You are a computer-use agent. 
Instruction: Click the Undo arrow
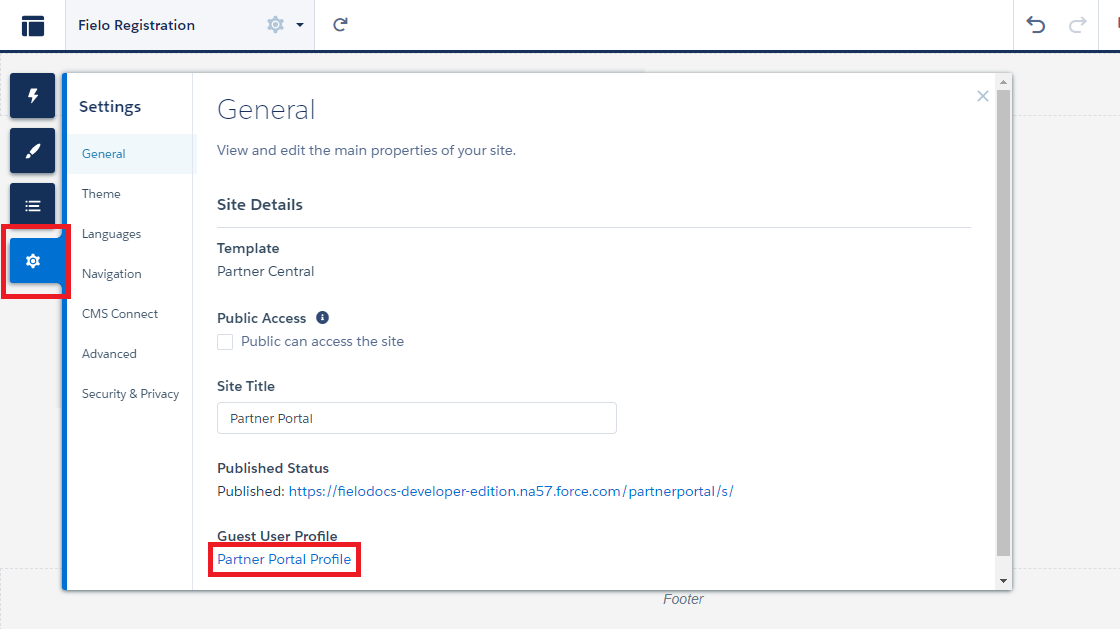point(1036,25)
